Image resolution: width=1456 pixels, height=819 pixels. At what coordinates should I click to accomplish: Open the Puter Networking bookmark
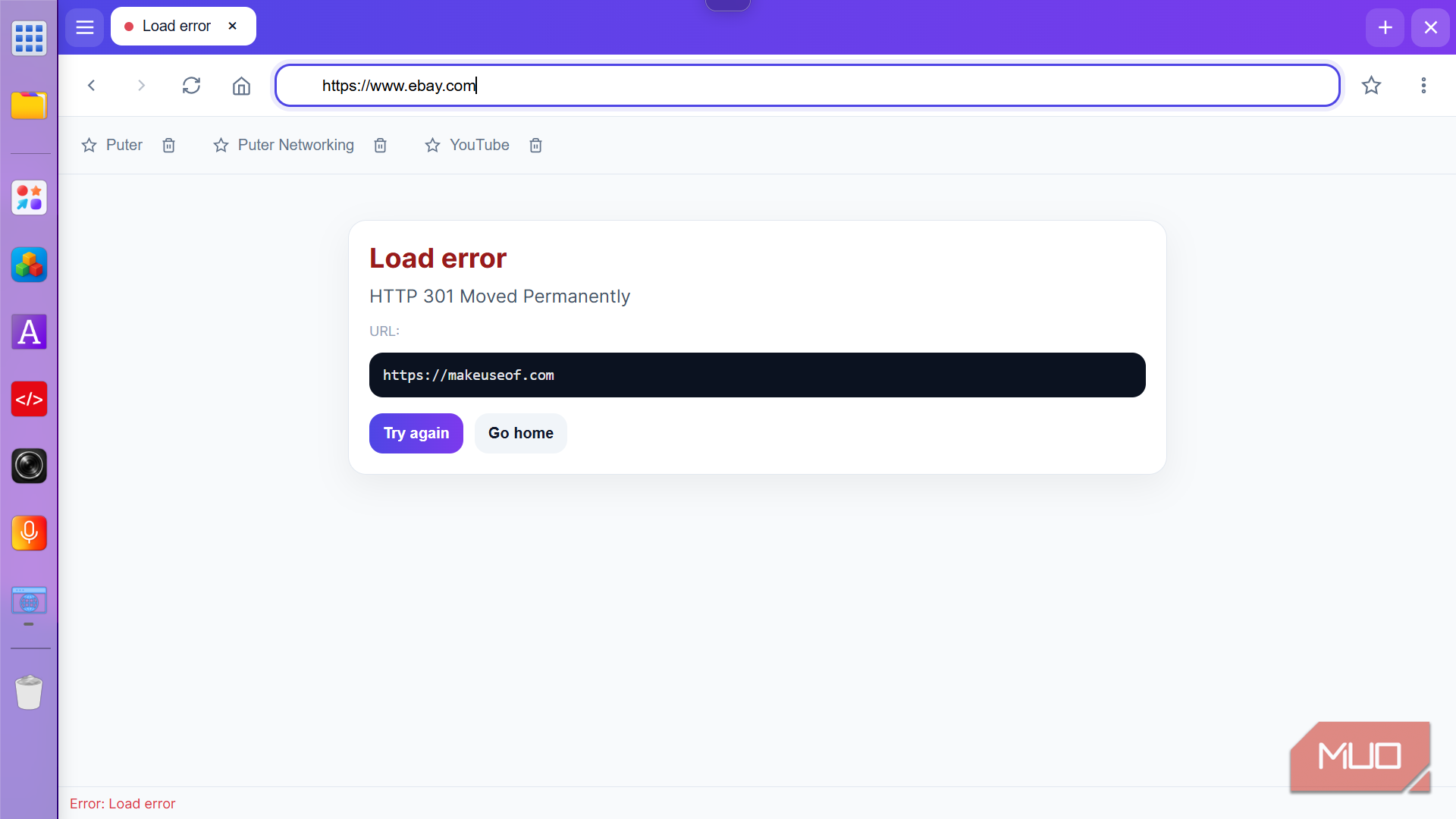(284, 145)
